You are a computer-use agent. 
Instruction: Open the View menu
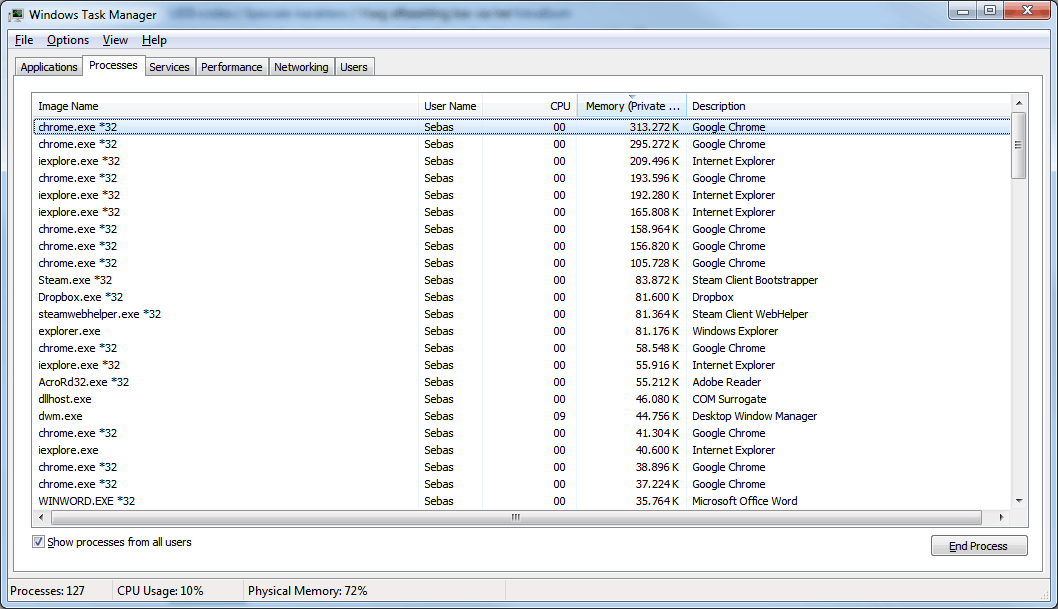coord(115,40)
